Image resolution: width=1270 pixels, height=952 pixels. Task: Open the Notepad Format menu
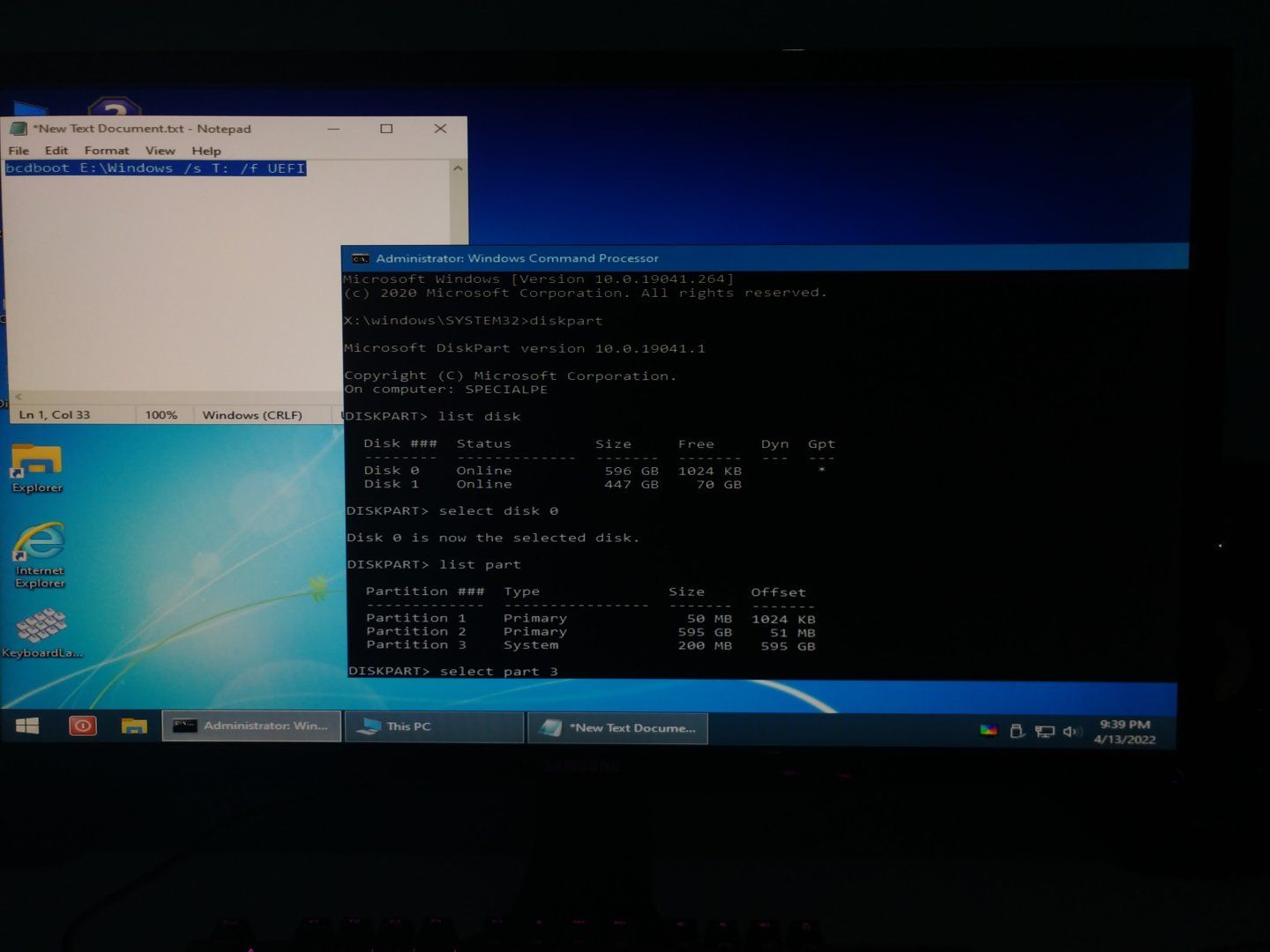coord(107,151)
